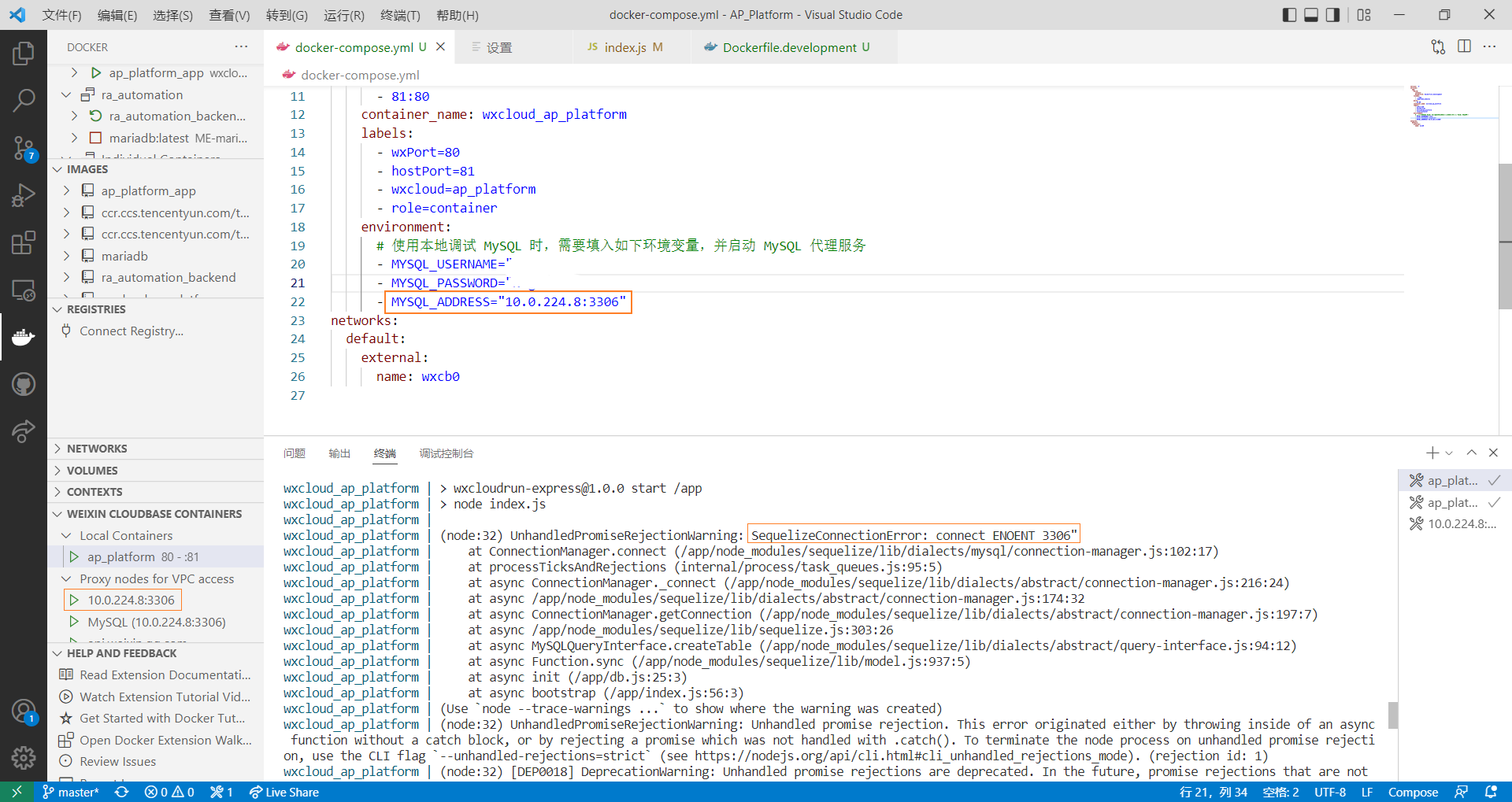Open Source Control view with 7 changes
The width and height of the screenshot is (1512, 802).
(24, 148)
